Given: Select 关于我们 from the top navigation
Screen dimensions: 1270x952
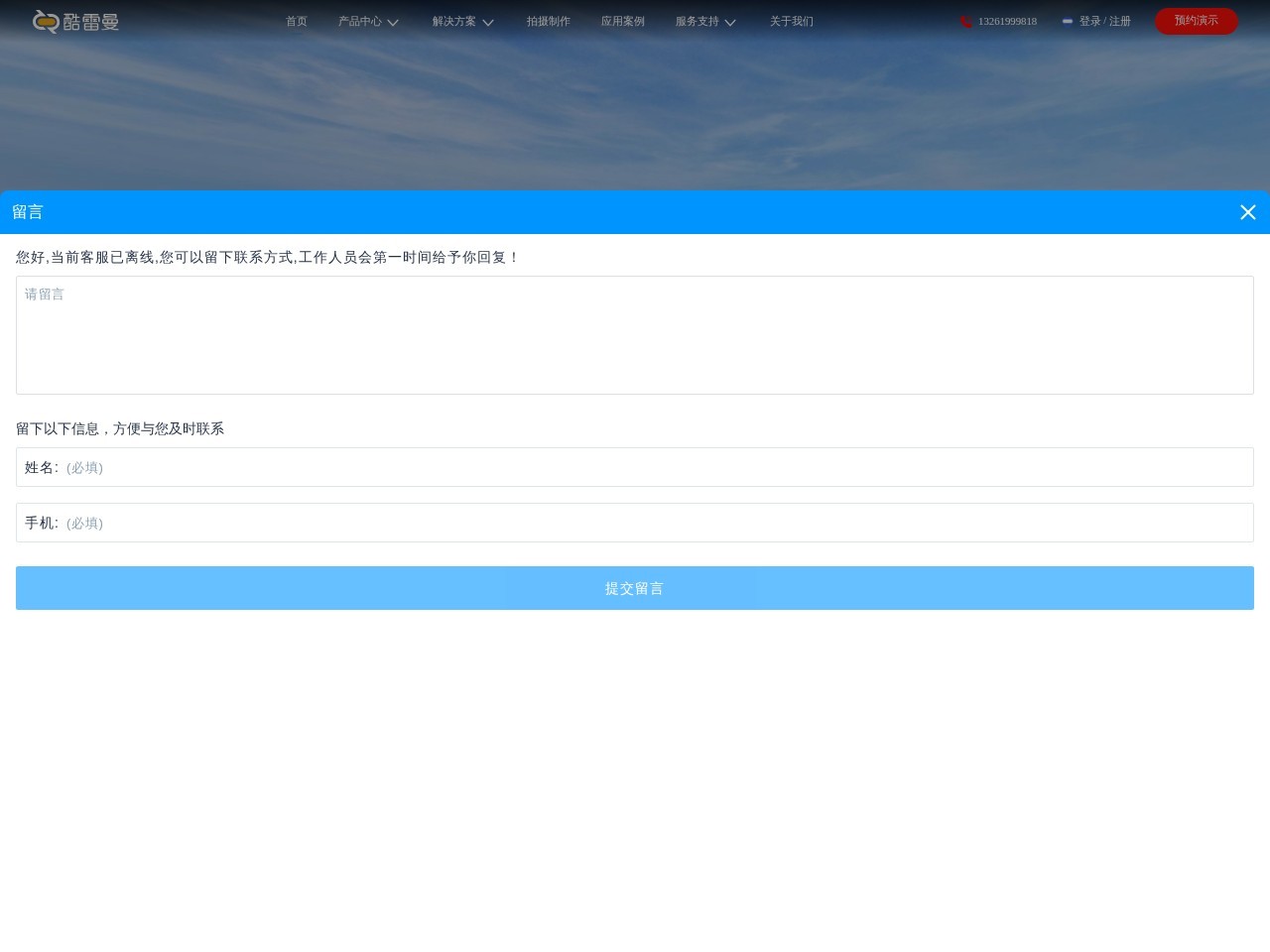Looking at the screenshot, I should 791,21.
